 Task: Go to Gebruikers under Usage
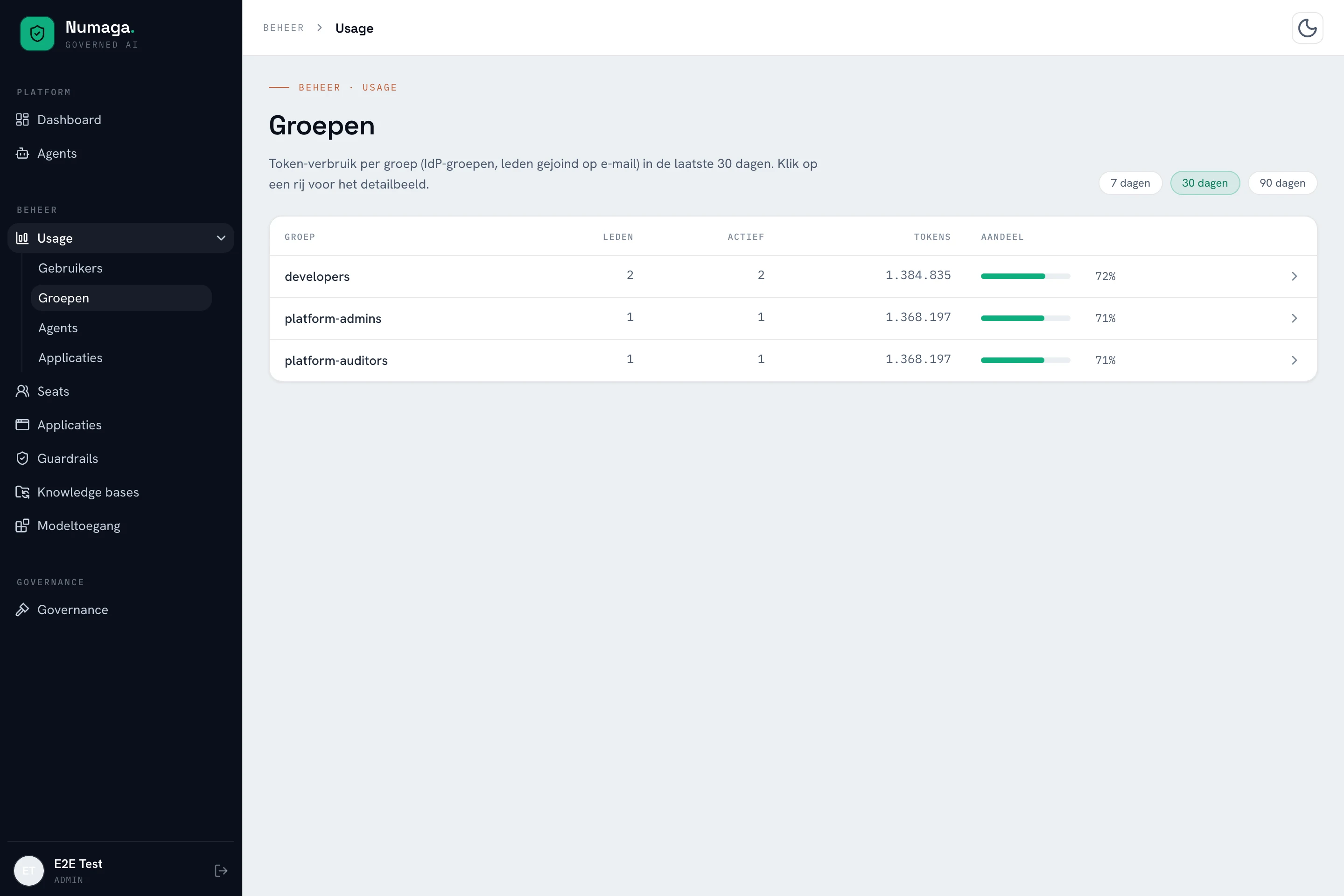121,268
